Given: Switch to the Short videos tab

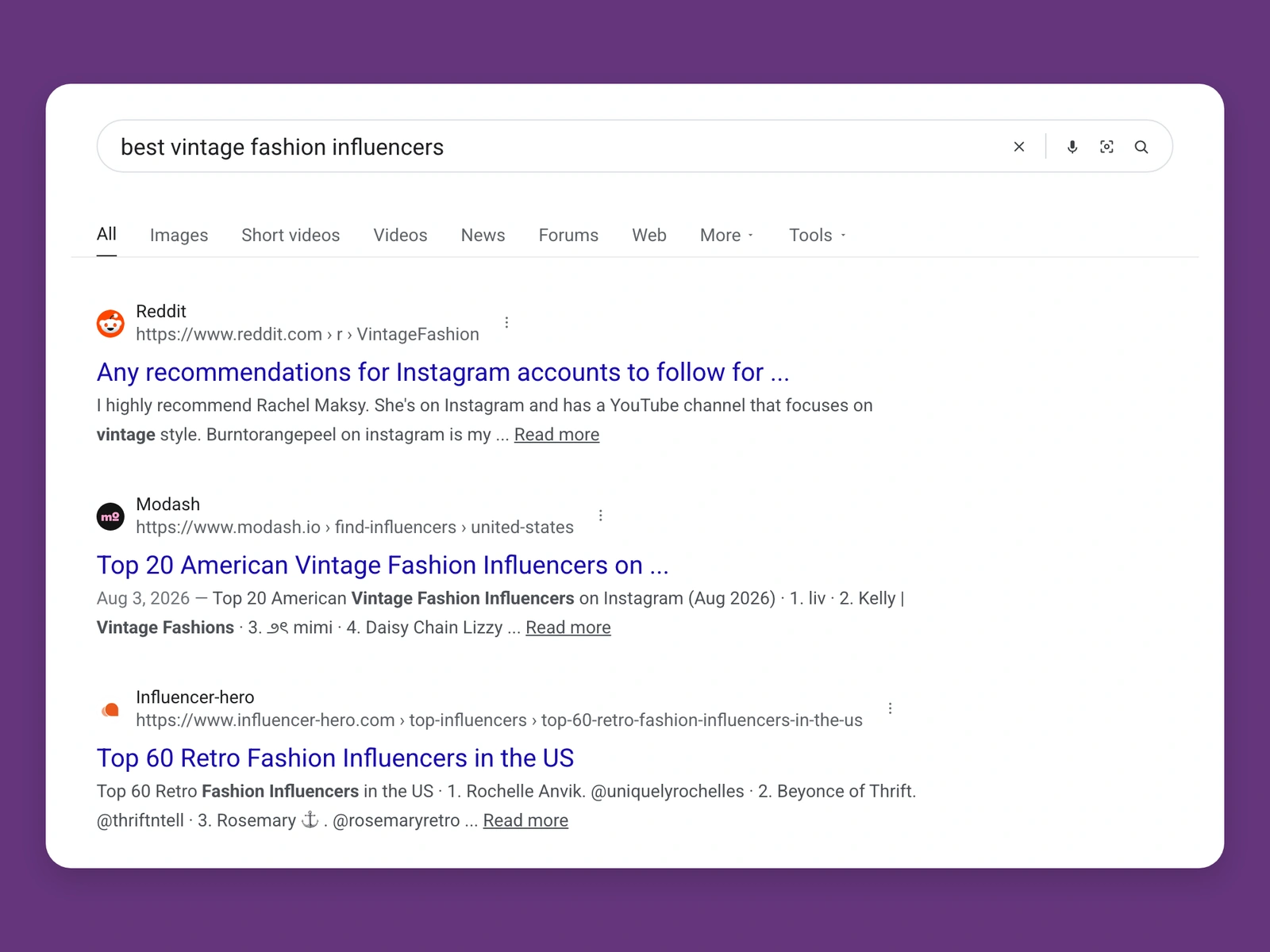Looking at the screenshot, I should tap(291, 235).
